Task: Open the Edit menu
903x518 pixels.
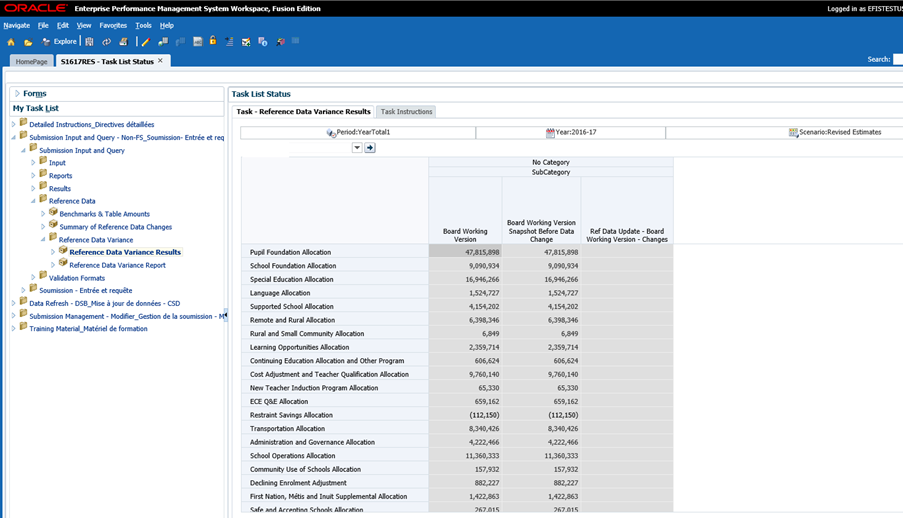Action: pos(63,25)
